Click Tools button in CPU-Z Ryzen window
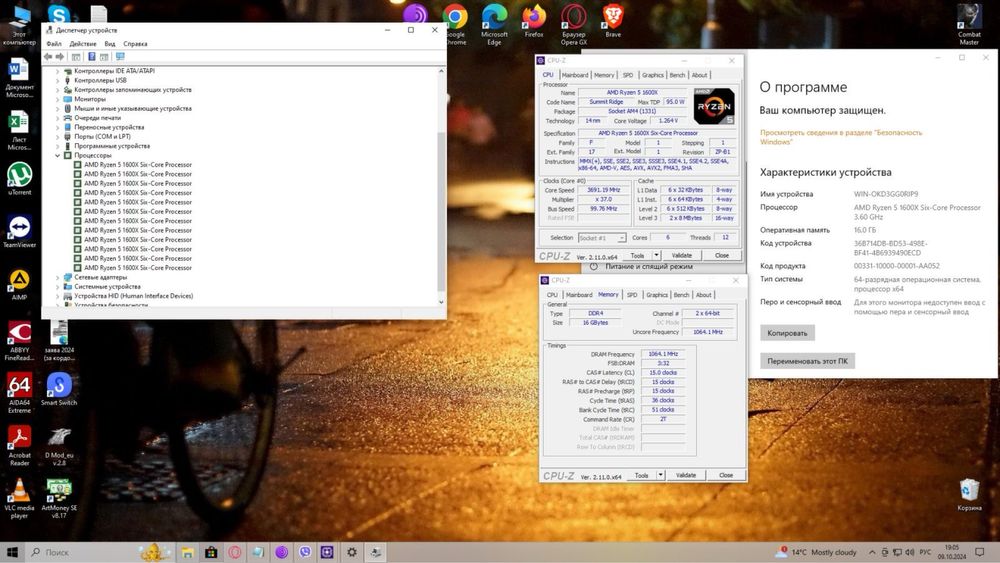Screen dimensions: 1000x563 tap(637, 255)
